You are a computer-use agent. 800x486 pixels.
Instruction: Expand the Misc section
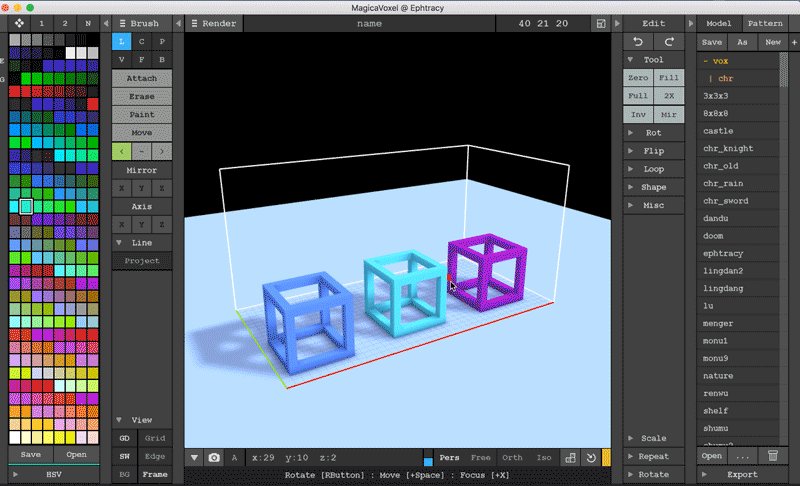(653, 205)
